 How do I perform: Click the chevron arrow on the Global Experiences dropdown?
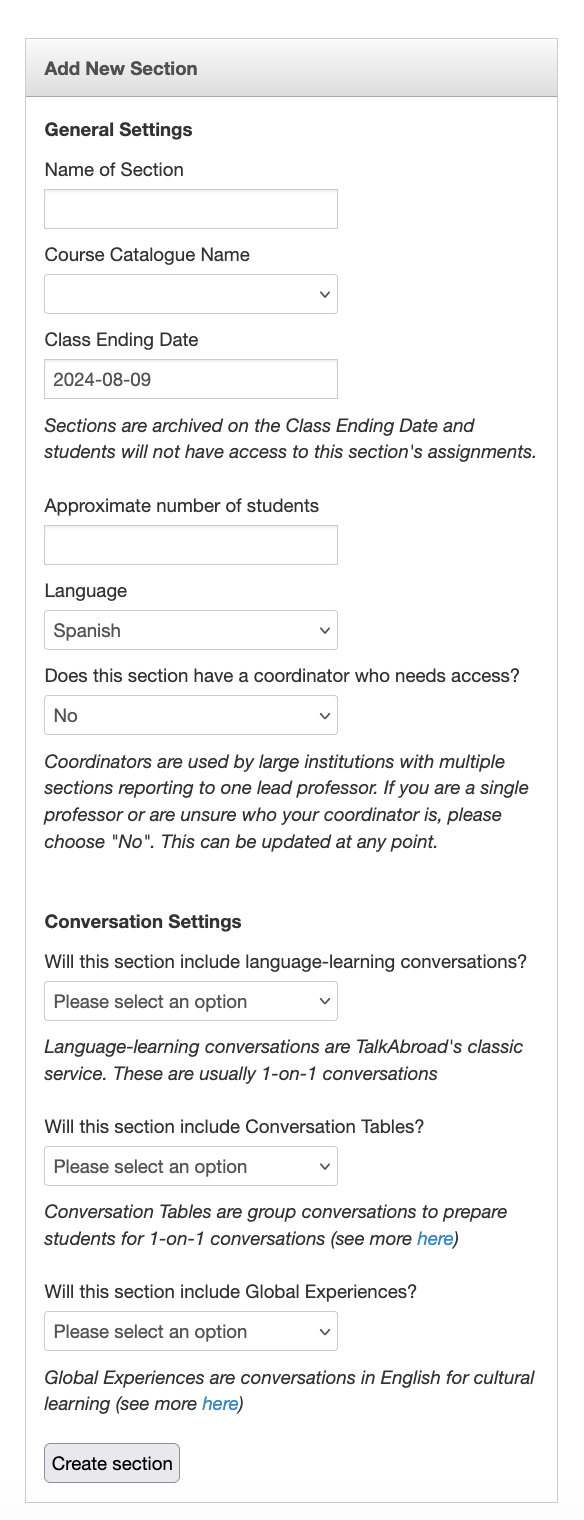pos(323,1331)
